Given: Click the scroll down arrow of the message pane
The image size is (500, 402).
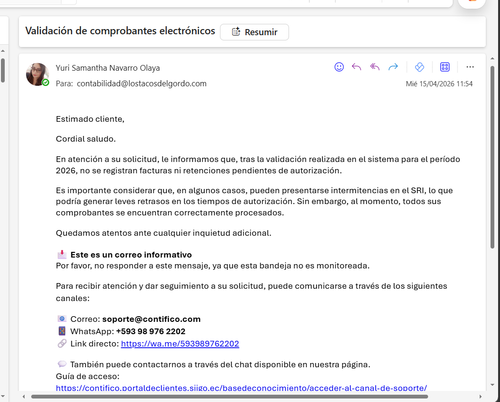Looking at the screenshot, I should (x=492, y=385).
